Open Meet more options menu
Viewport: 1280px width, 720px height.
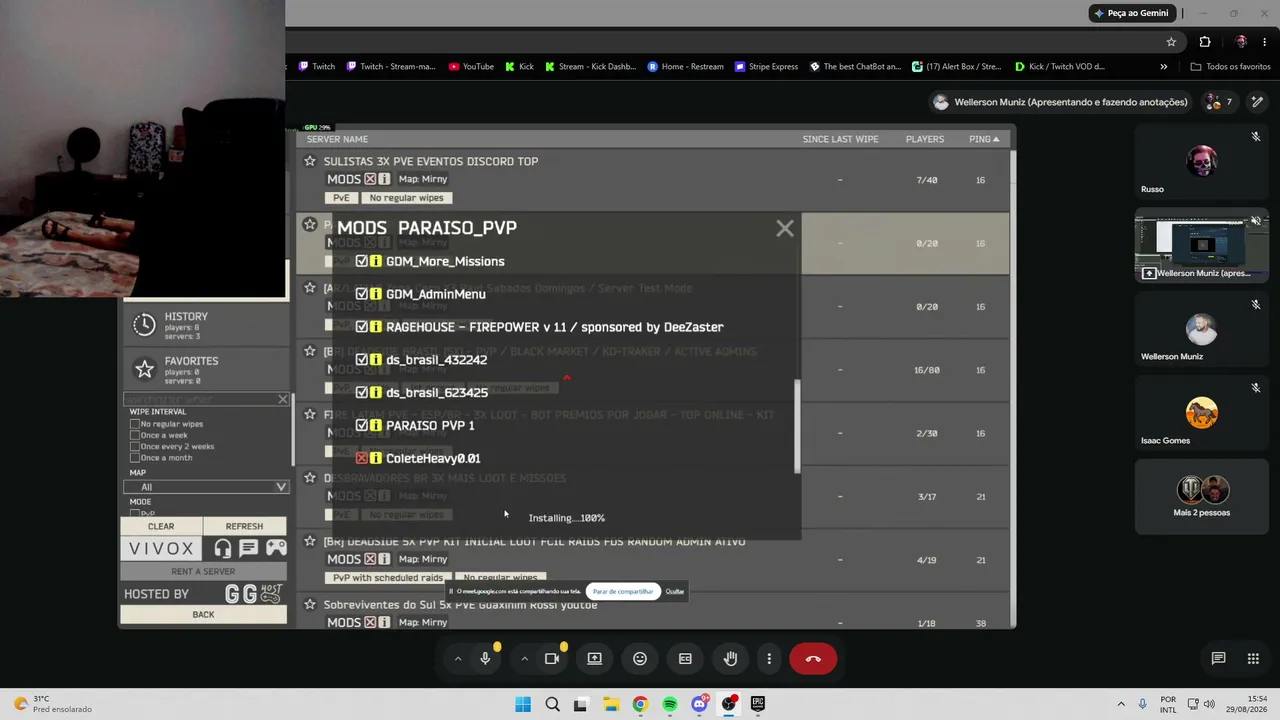[769, 659]
